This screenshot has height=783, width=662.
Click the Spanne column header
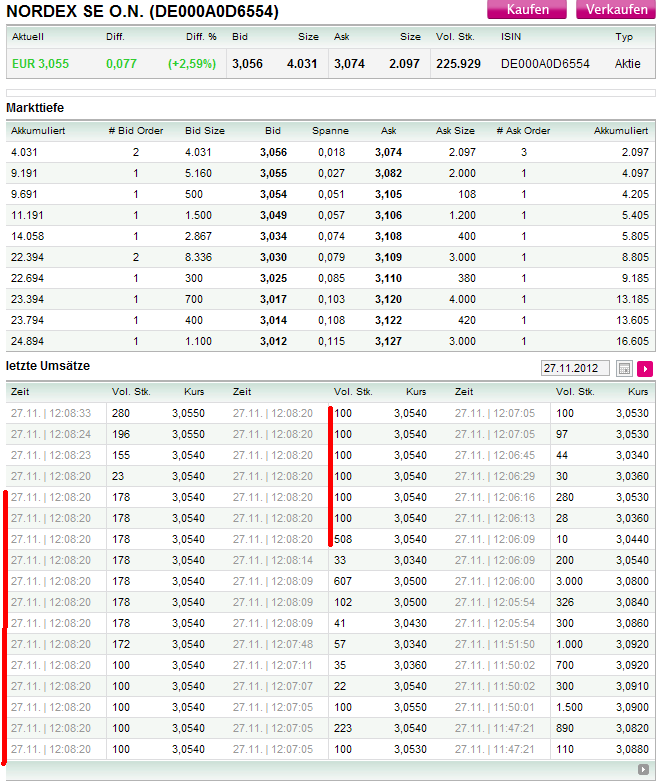coord(331,131)
